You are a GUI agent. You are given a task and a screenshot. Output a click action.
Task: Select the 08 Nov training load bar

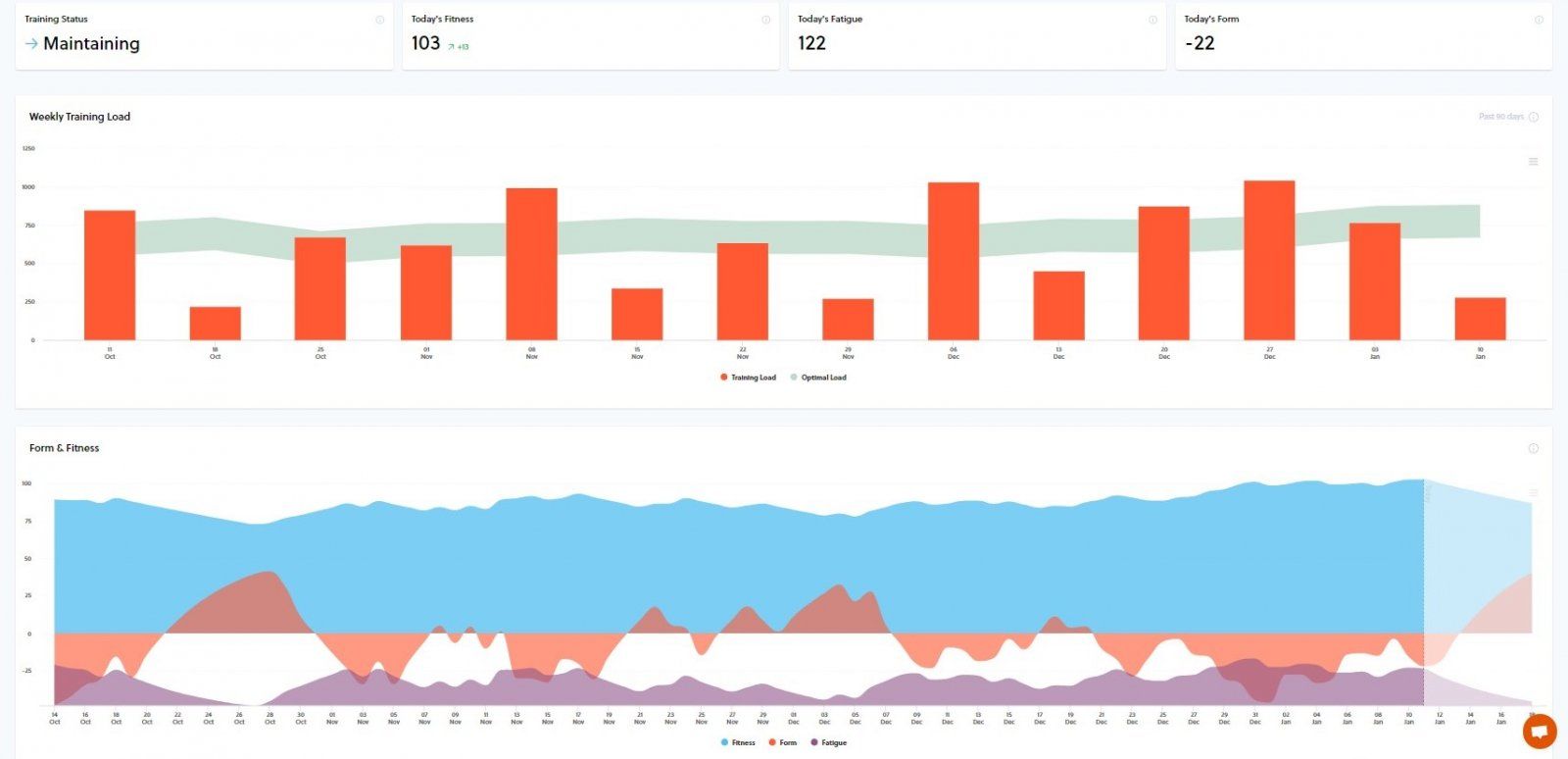point(531,264)
